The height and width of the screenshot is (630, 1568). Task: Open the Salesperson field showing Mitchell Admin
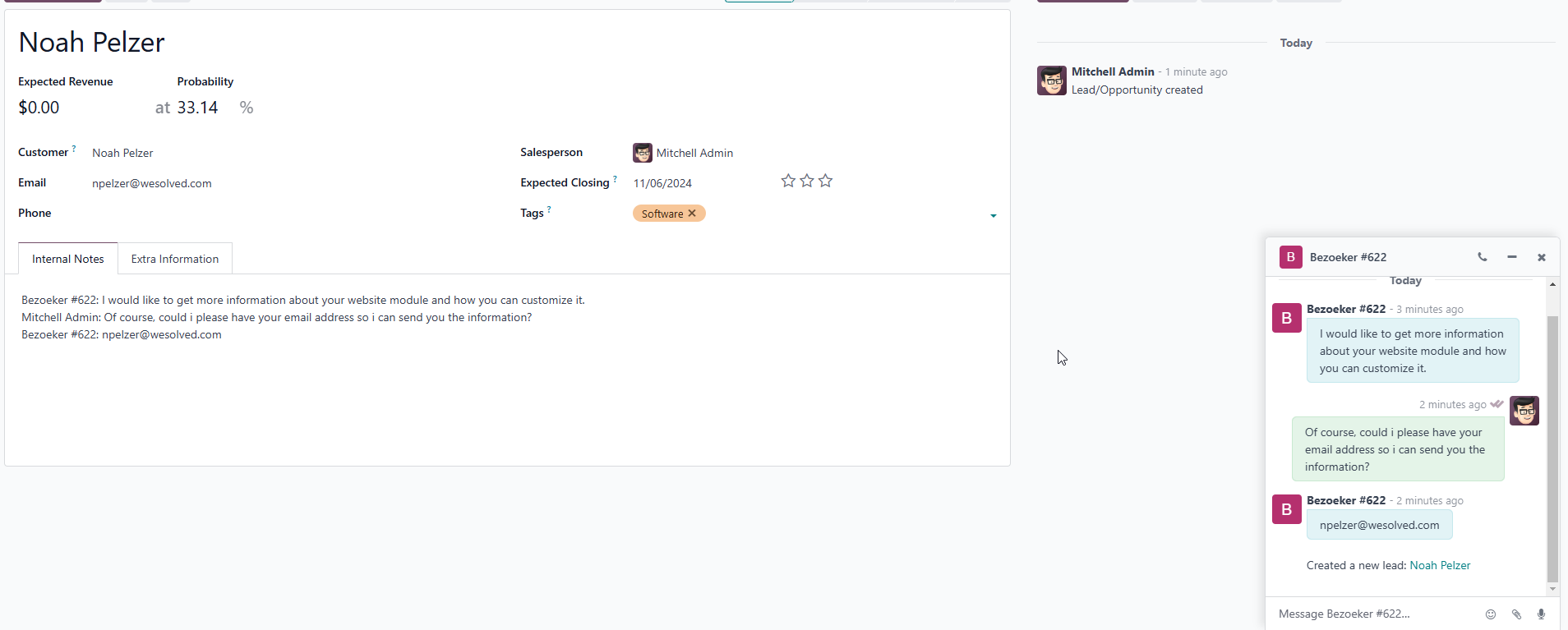click(694, 153)
